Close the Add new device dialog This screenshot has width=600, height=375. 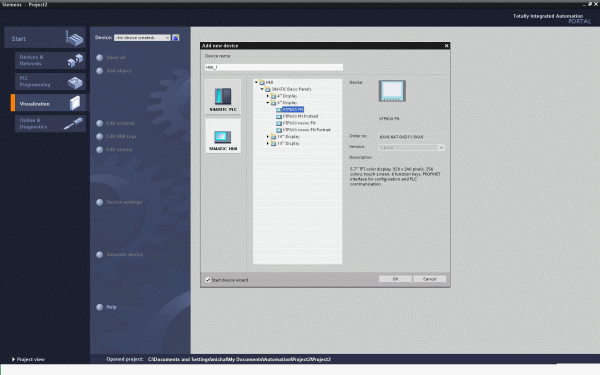(x=446, y=46)
